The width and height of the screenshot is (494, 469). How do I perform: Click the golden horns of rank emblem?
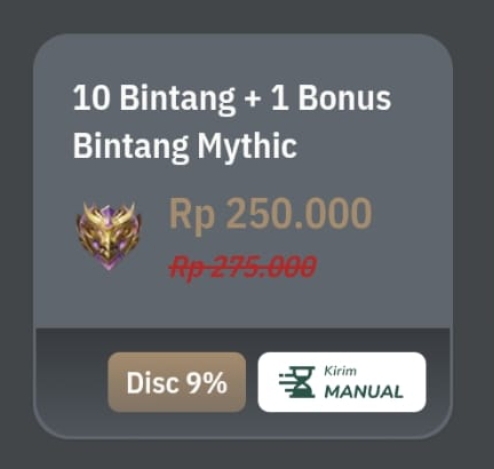point(109,212)
